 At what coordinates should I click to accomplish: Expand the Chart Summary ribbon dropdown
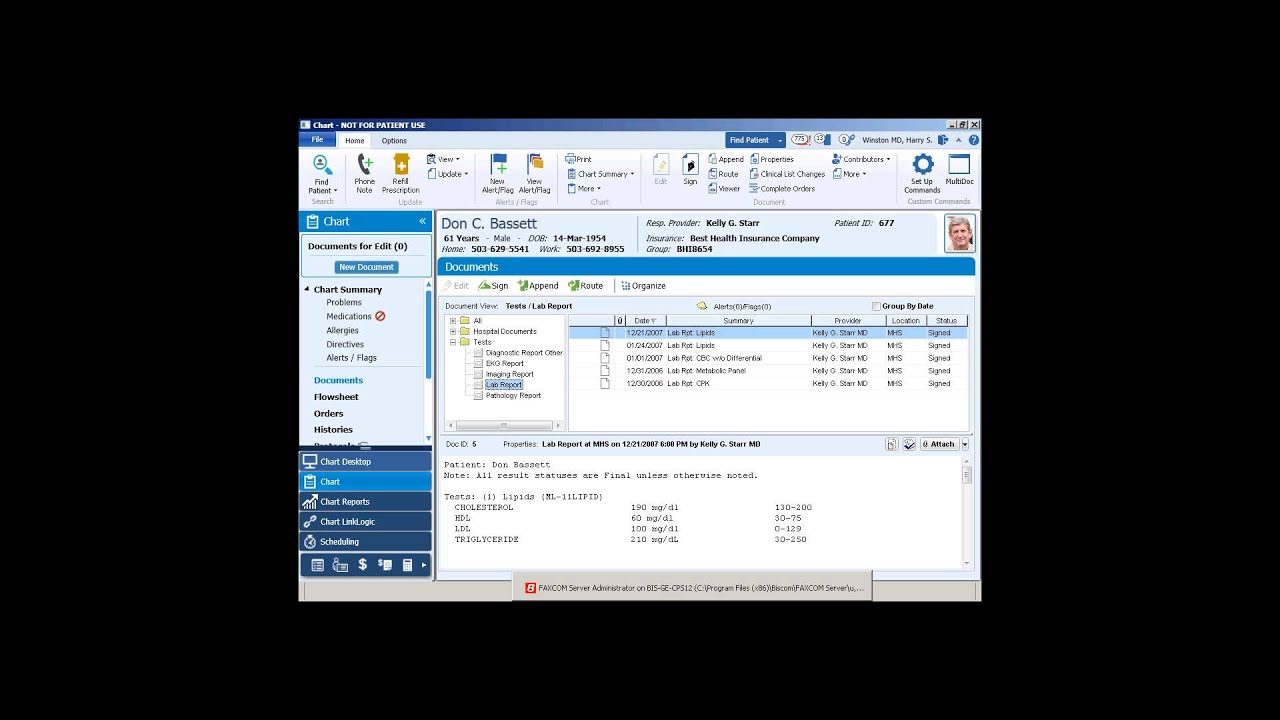point(600,174)
